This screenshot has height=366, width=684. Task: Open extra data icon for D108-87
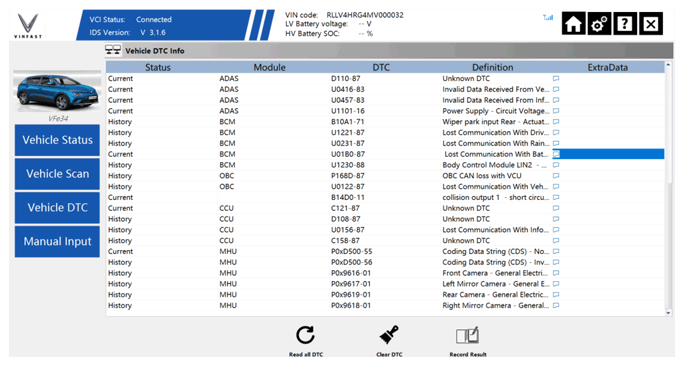click(556, 219)
